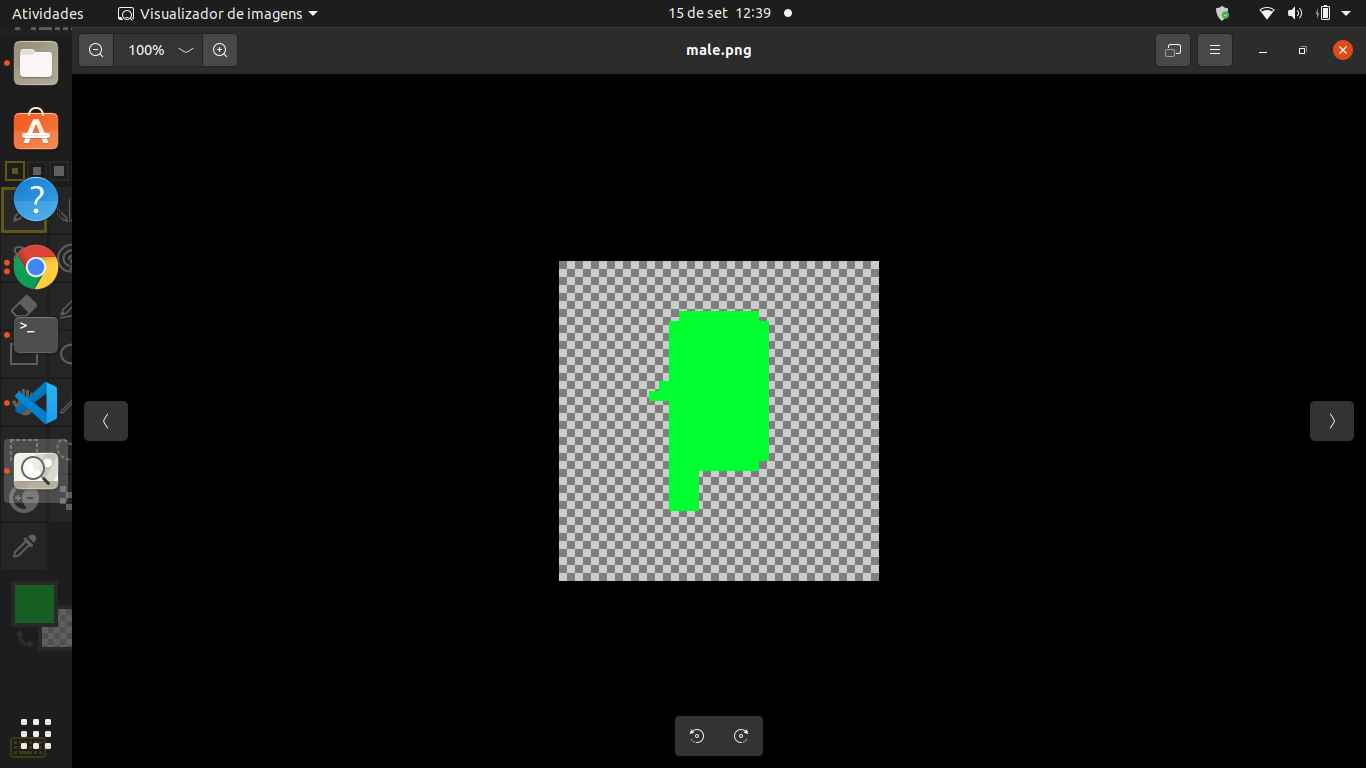Open the Terminal from the dock
Image resolution: width=1366 pixels, height=768 pixels.
36,334
